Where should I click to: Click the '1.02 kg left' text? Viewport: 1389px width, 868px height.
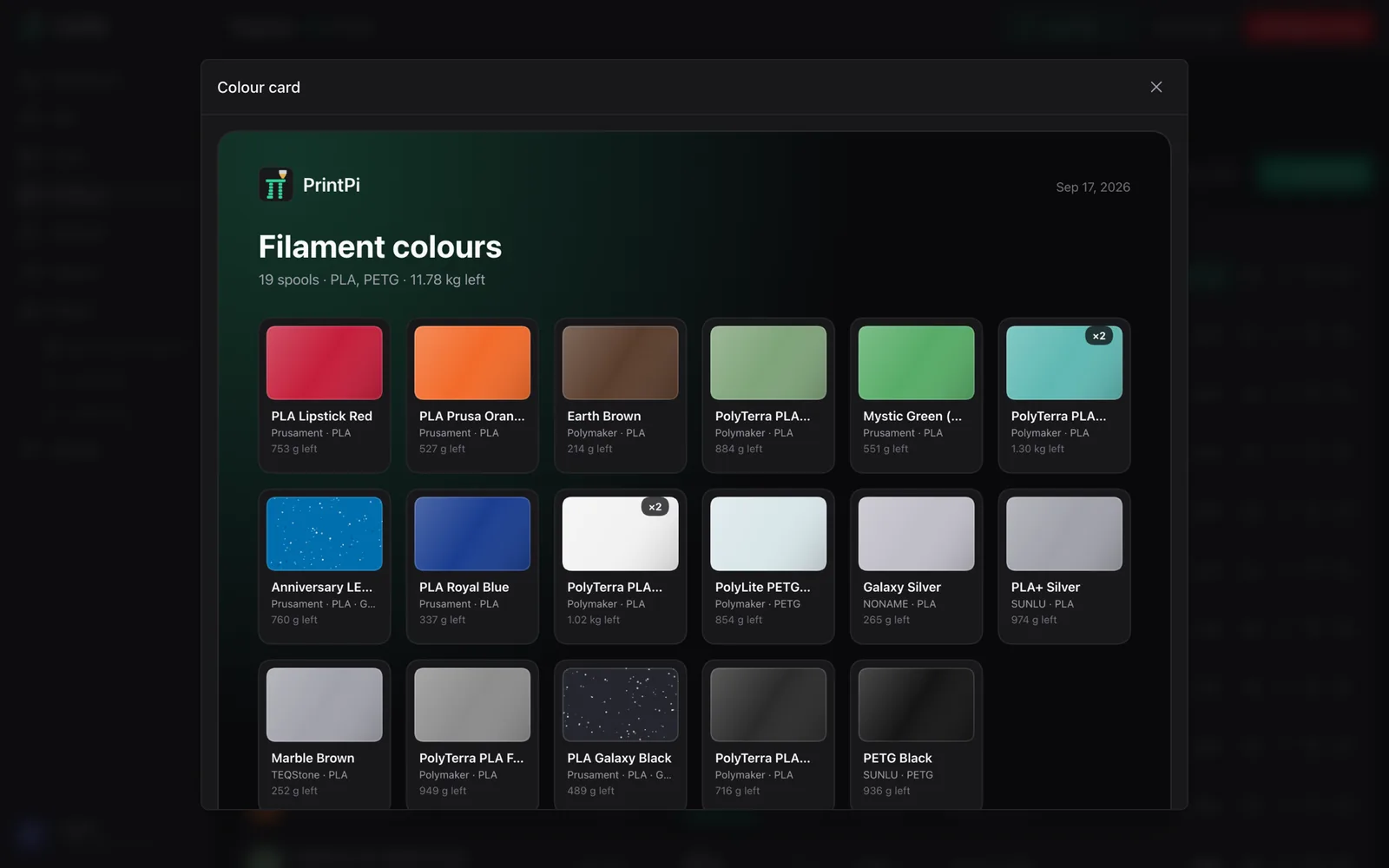[x=593, y=620]
